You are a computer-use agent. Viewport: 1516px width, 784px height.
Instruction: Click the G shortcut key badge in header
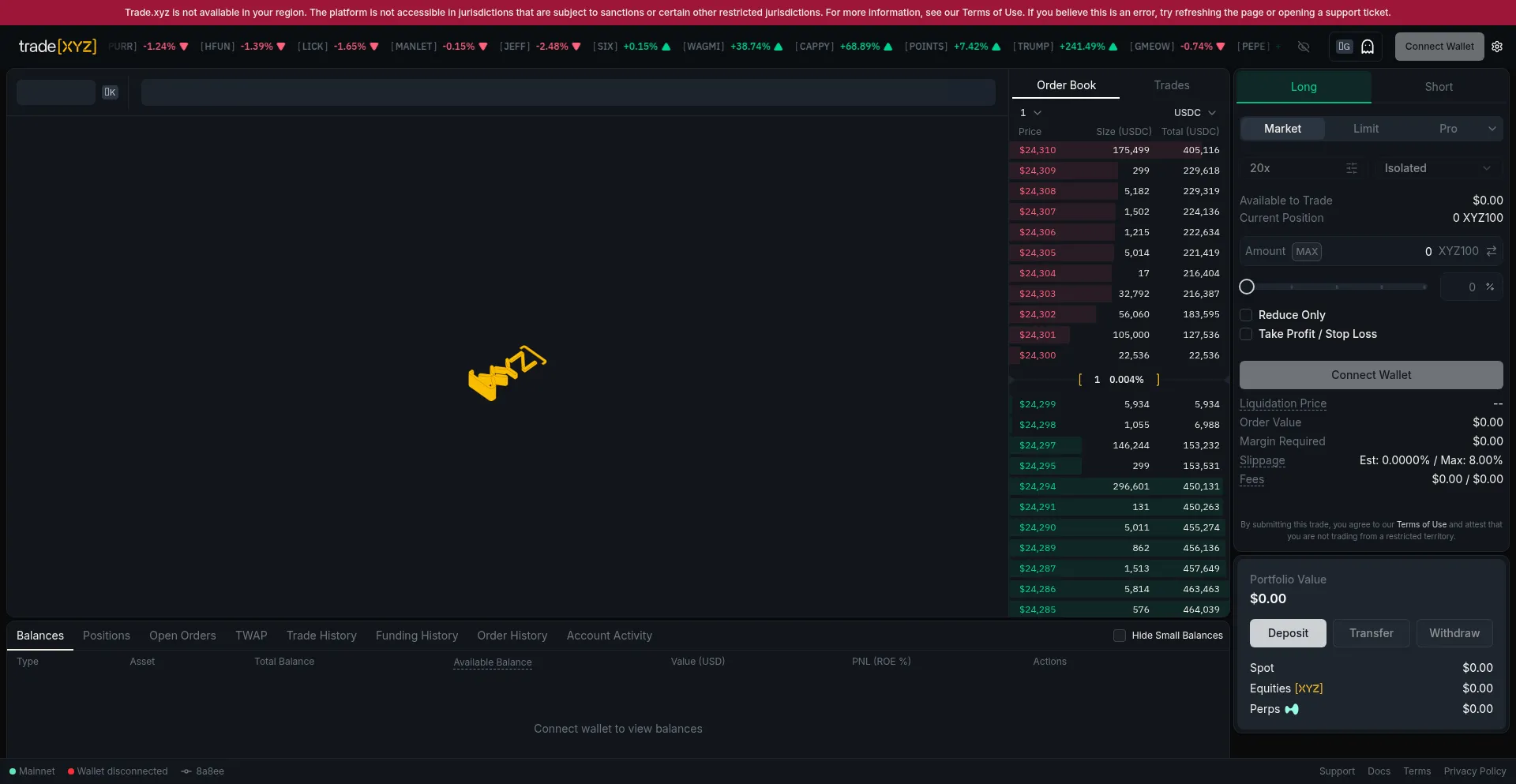point(1344,47)
